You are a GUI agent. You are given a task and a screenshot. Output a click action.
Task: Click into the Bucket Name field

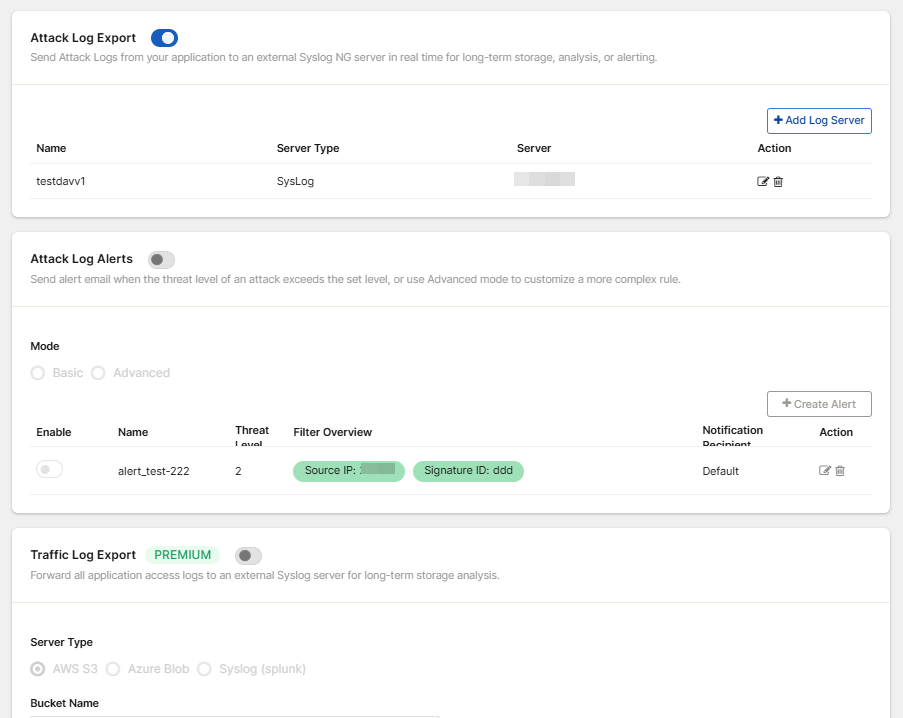click(235, 714)
